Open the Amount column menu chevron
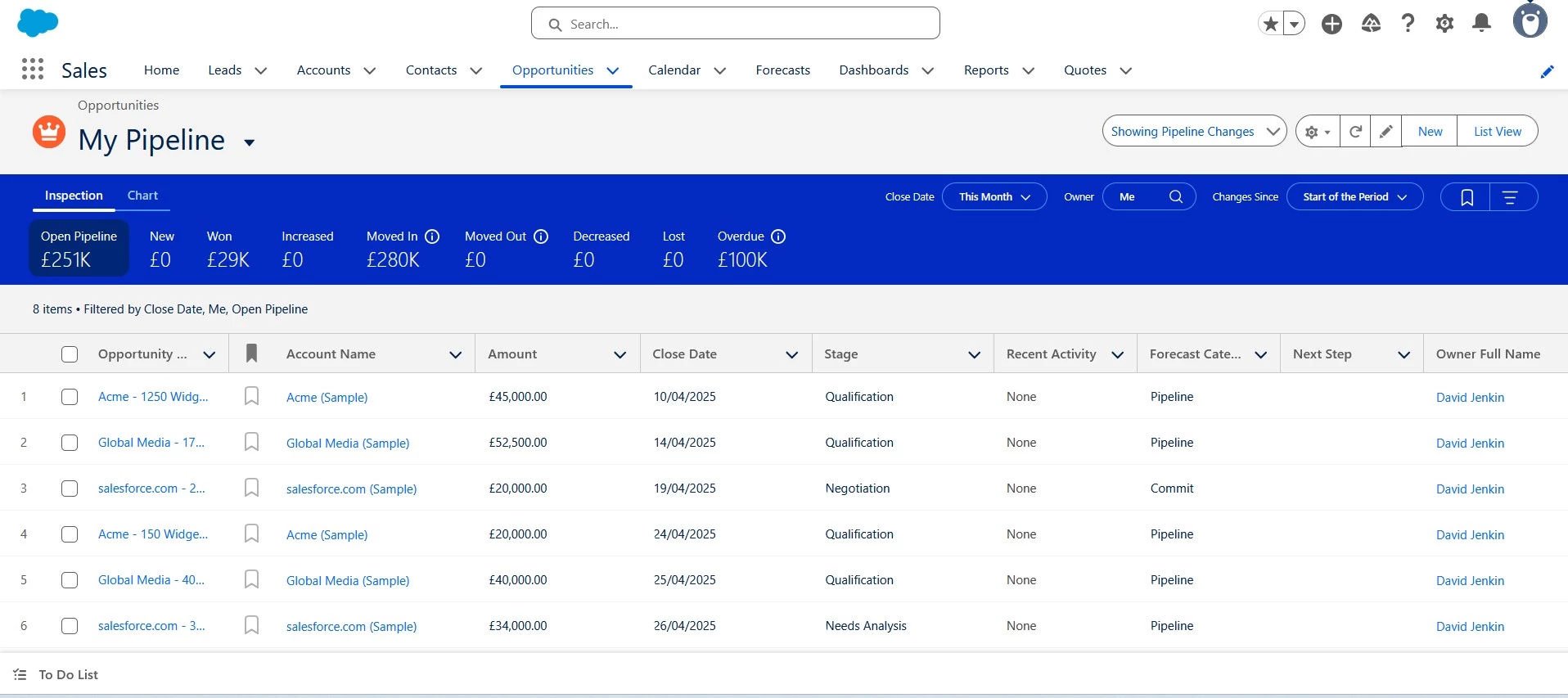The image size is (1568, 698). (620, 354)
